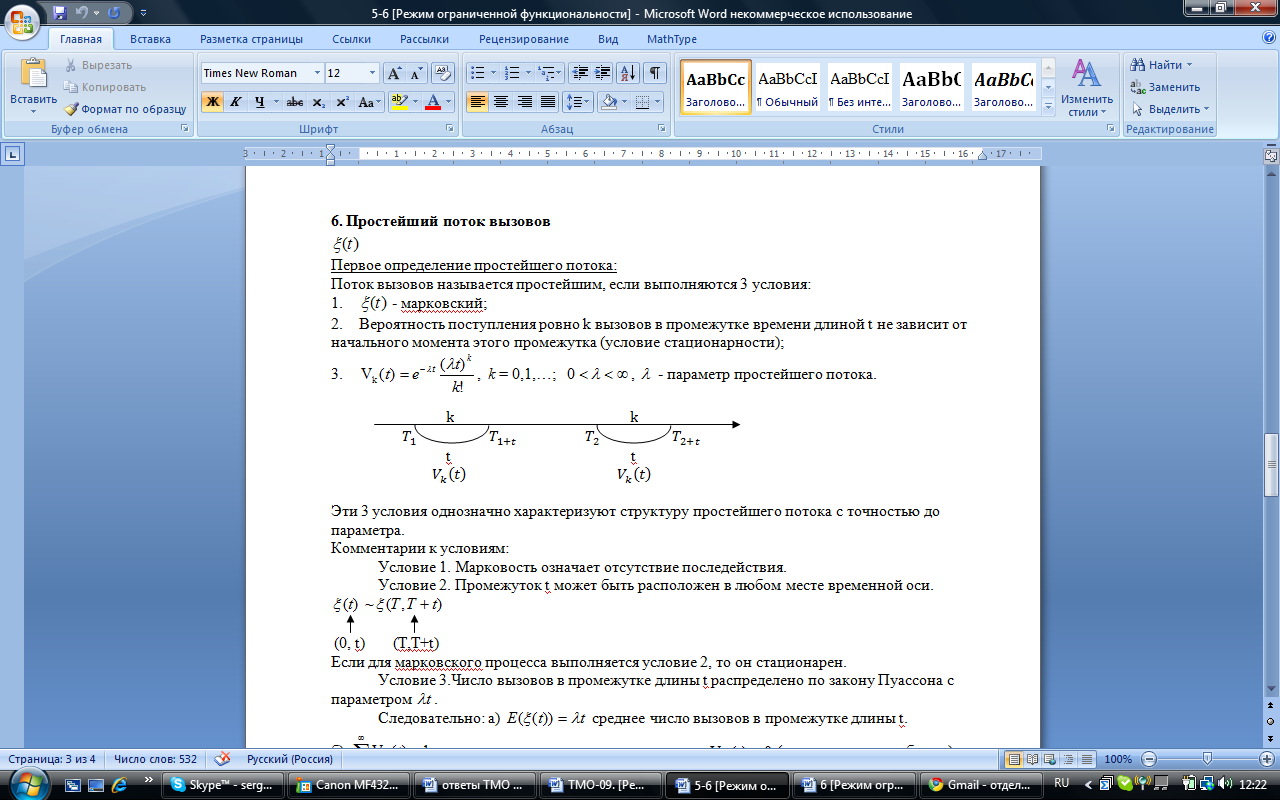The image size is (1280, 800).
Task: Align text right
Action: [524, 102]
